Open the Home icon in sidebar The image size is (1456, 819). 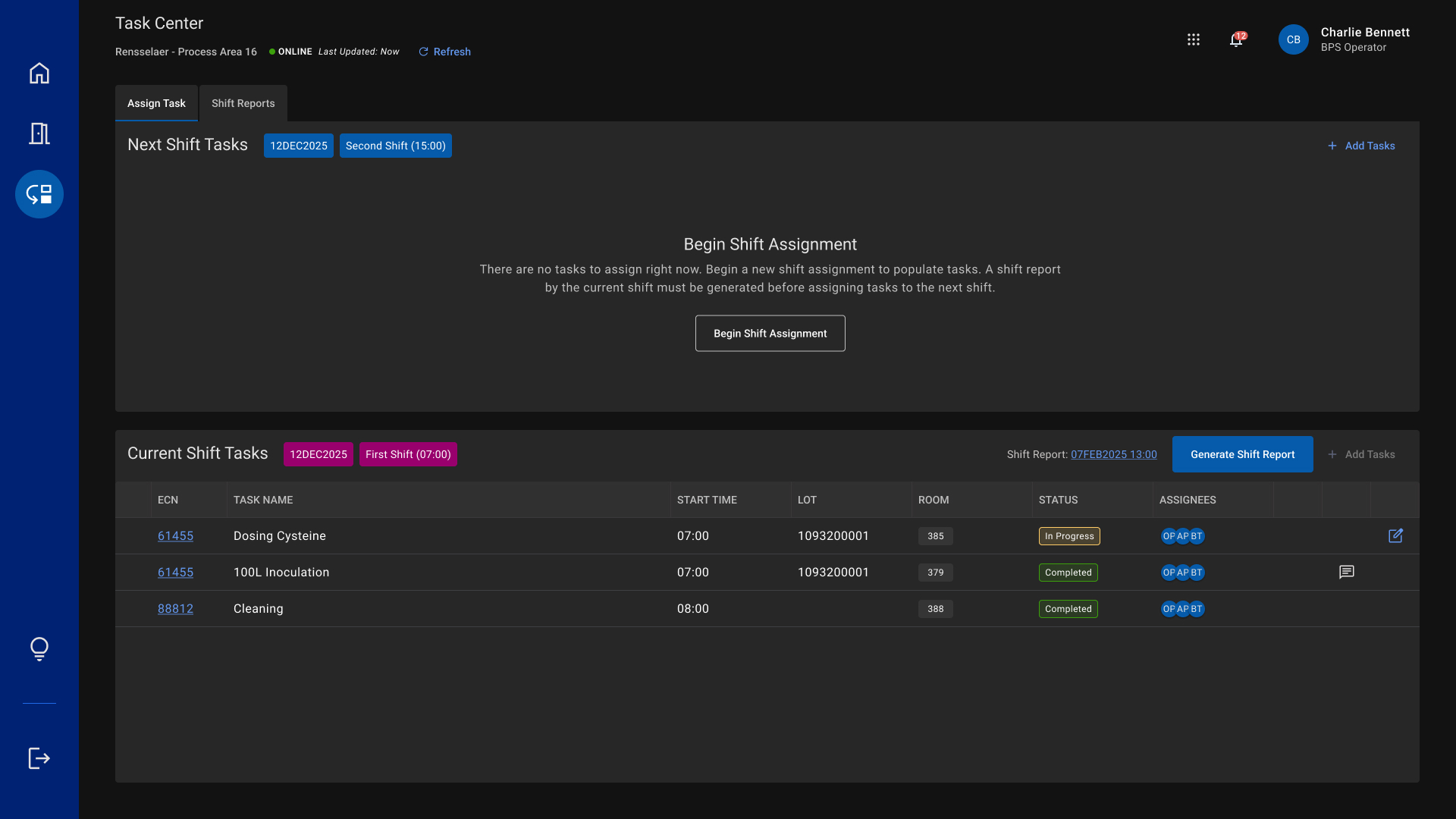[x=39, y=74]
